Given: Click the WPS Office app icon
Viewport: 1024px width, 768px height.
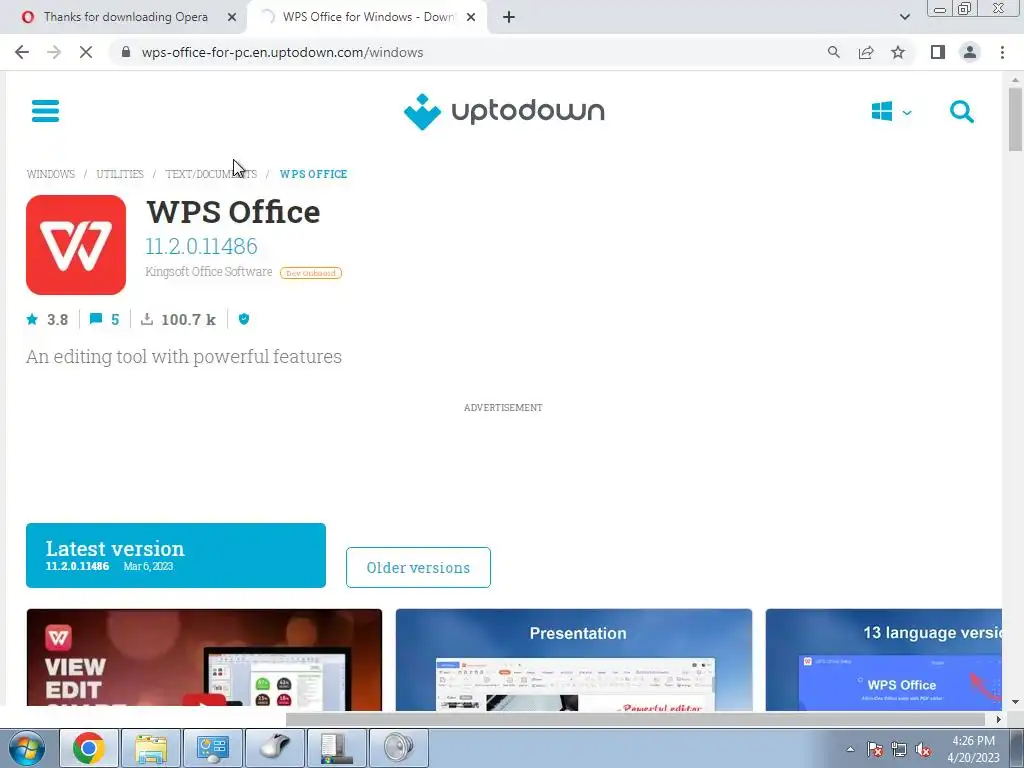Looking at the screenshot, I should pyautogui.click(x=76, y=245).
